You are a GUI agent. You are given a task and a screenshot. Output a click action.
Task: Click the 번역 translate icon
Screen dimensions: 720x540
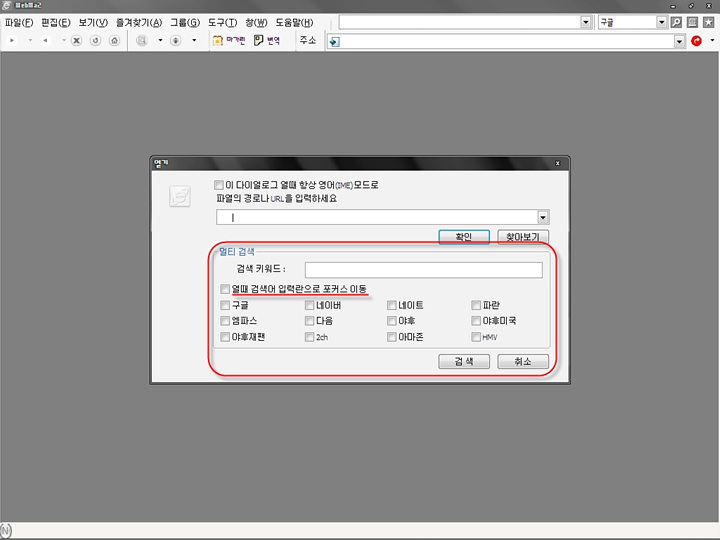point(259,41)
